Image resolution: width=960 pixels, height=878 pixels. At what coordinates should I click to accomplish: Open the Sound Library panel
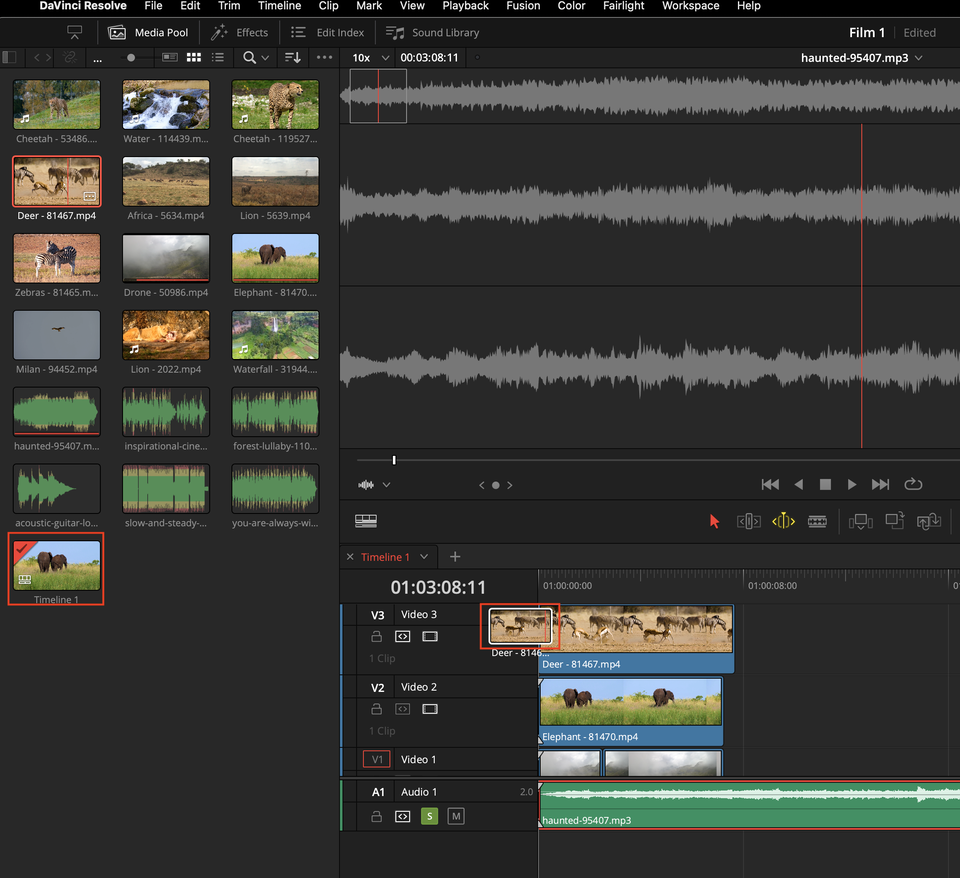pyautogui.click(x=431, y=32)
